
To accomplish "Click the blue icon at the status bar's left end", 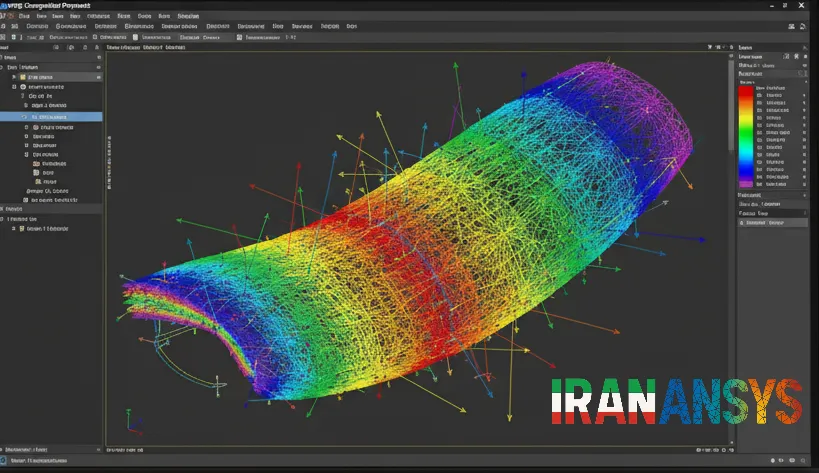I will pyautogui.click(x=3, y=460).
